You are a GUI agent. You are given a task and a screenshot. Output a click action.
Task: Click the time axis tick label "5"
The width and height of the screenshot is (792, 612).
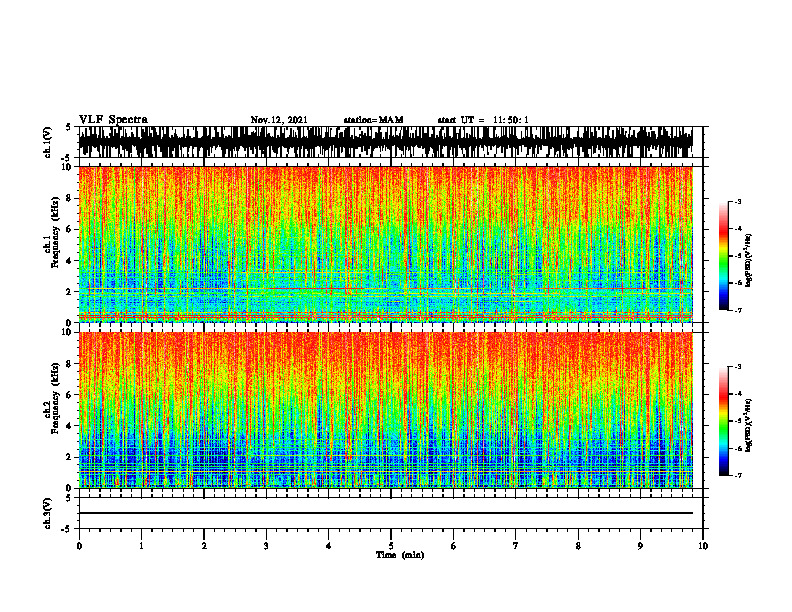[391, 546]
